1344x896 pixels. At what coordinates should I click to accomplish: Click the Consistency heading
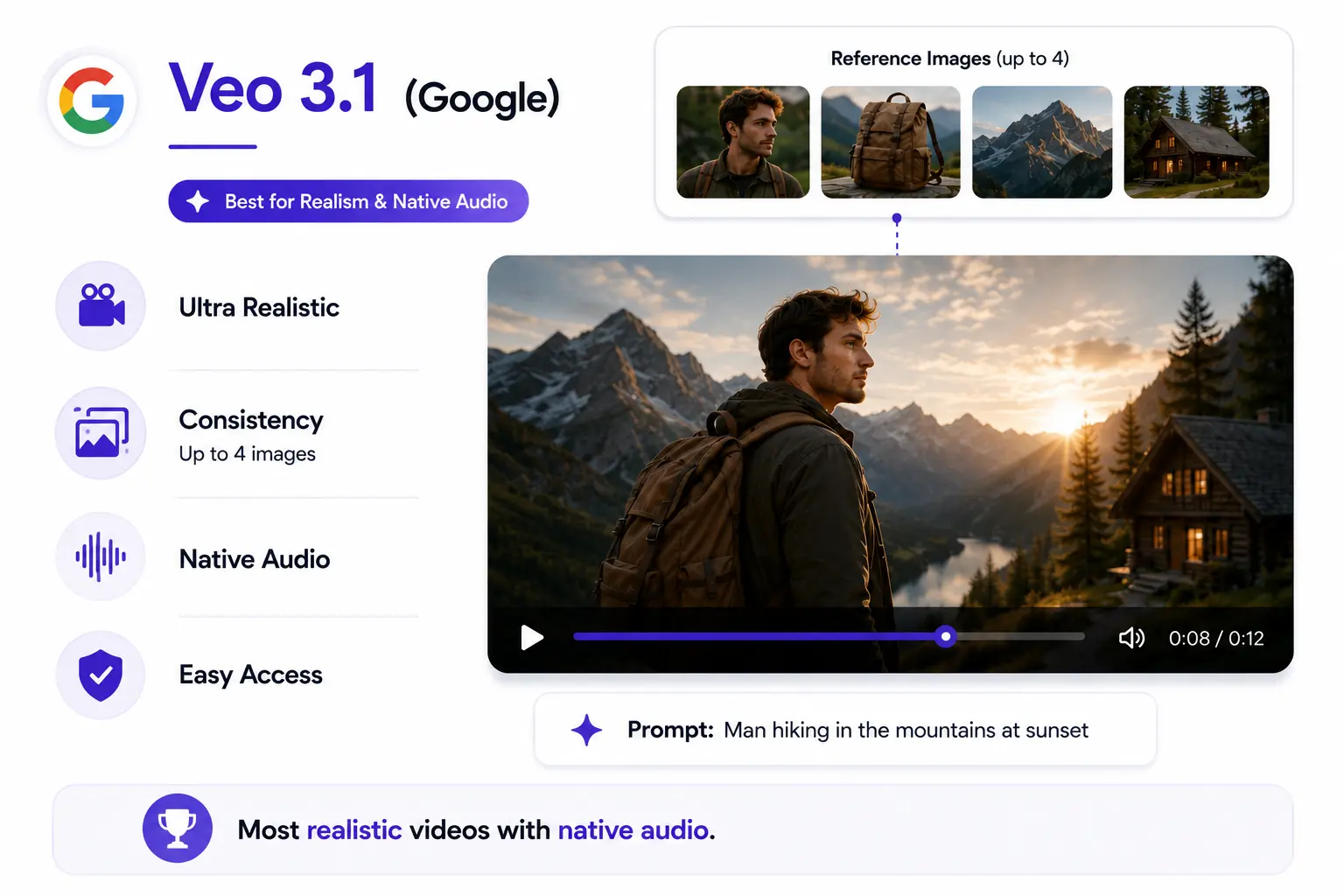(251, 420)
